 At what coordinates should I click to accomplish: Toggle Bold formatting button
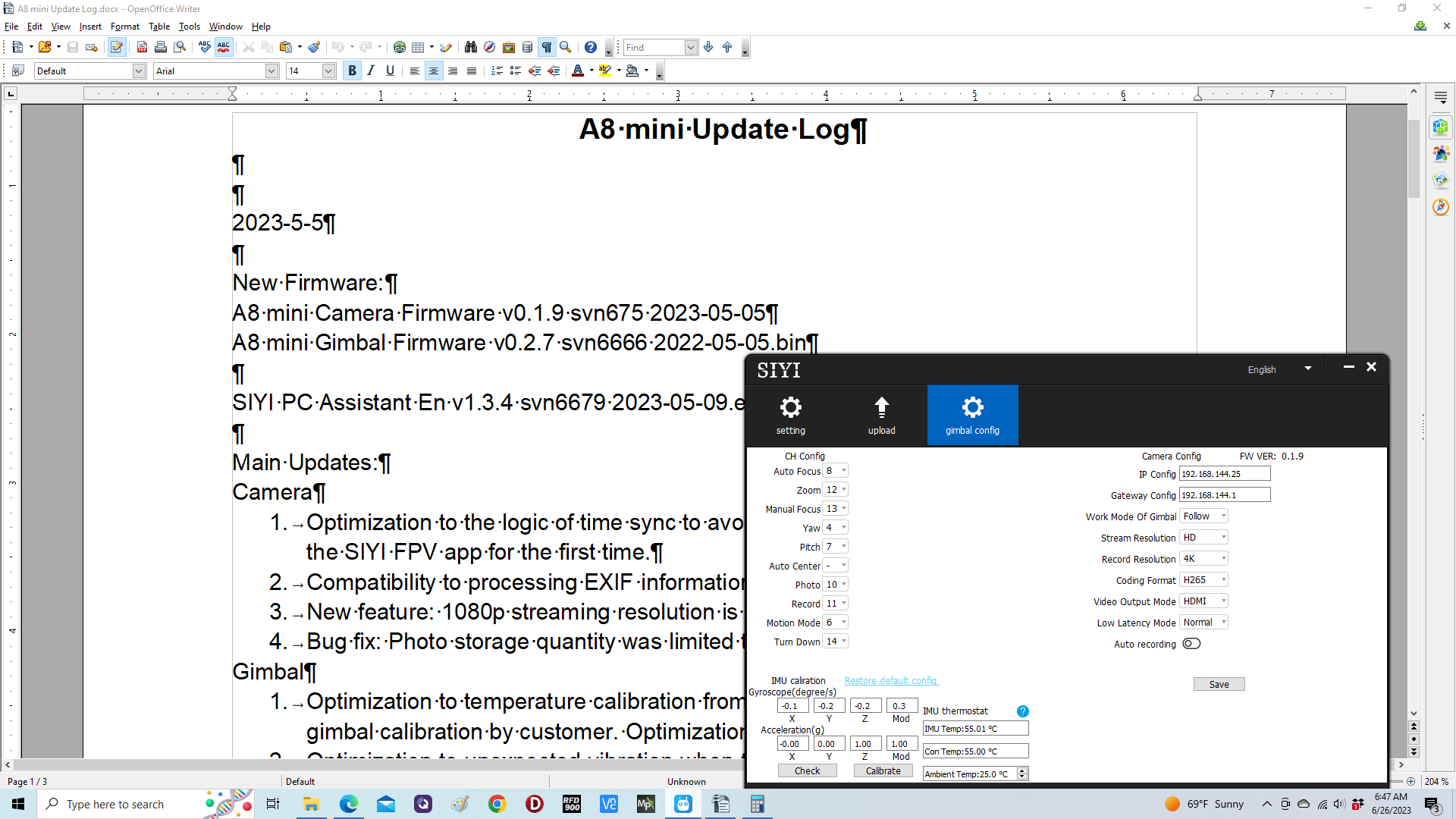point(352,71)
